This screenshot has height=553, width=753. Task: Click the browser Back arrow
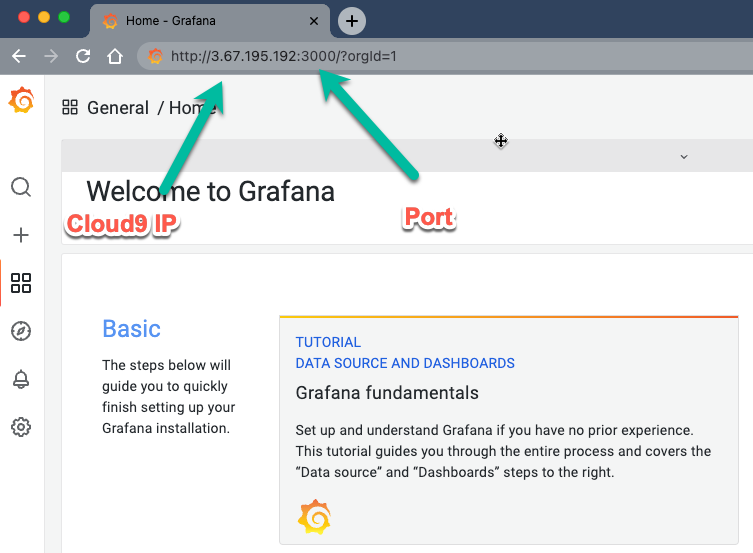(x=19, y=56)
